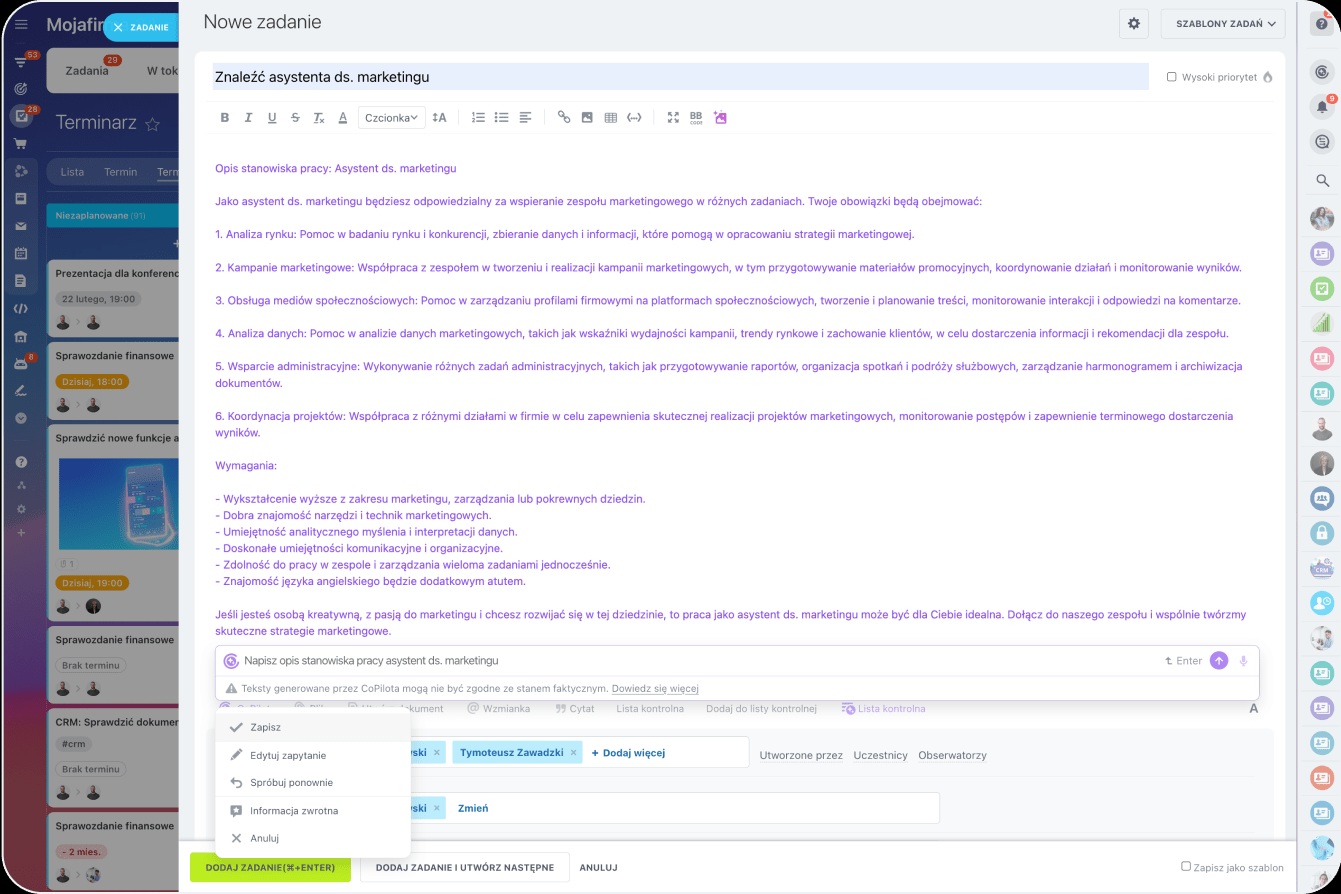Insert a hyperlink via link icon
This screenshot has width=1341, height=894.
564,118
